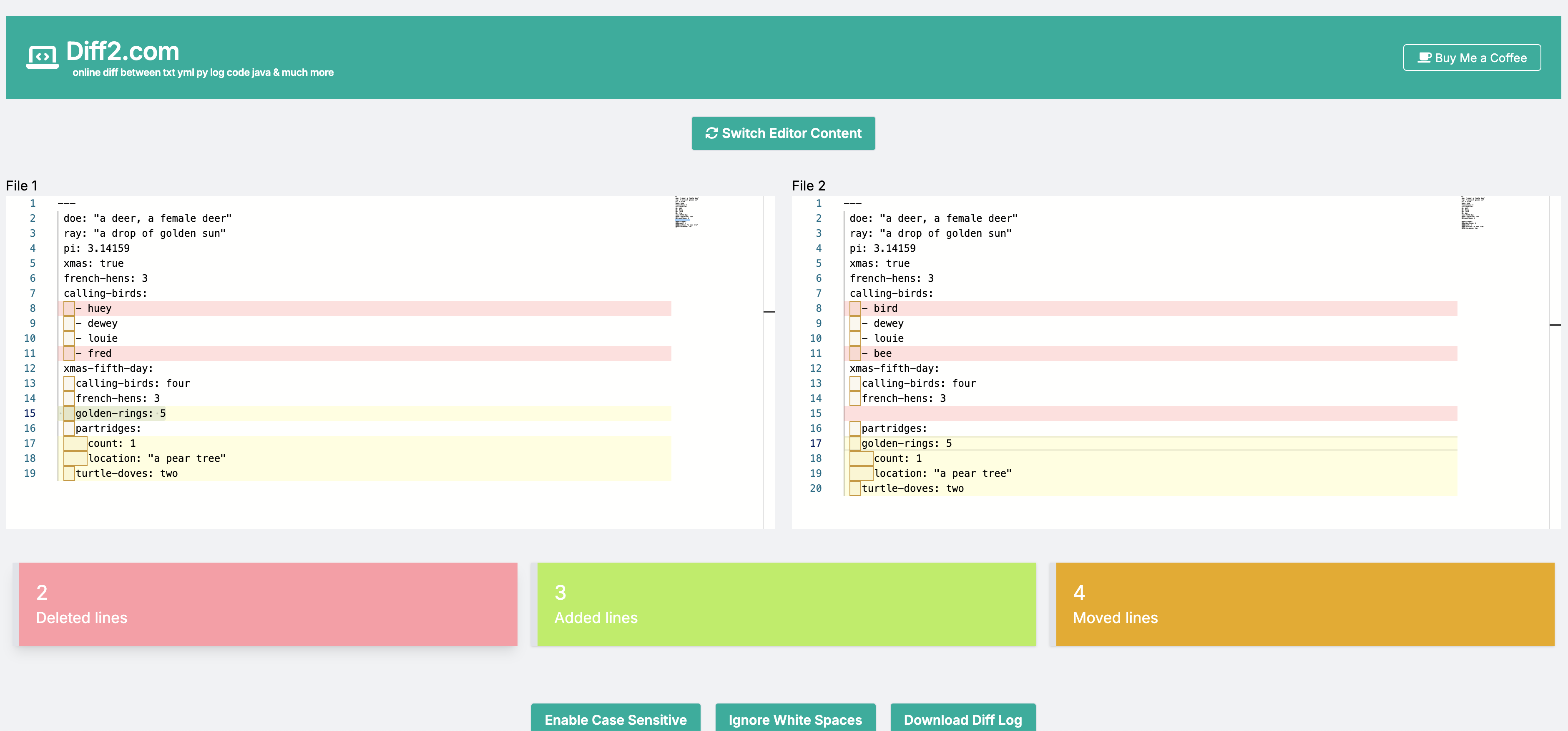Click the Diff2.com title link
Screen dimensions: 1568x731
[x=122, y=51]
